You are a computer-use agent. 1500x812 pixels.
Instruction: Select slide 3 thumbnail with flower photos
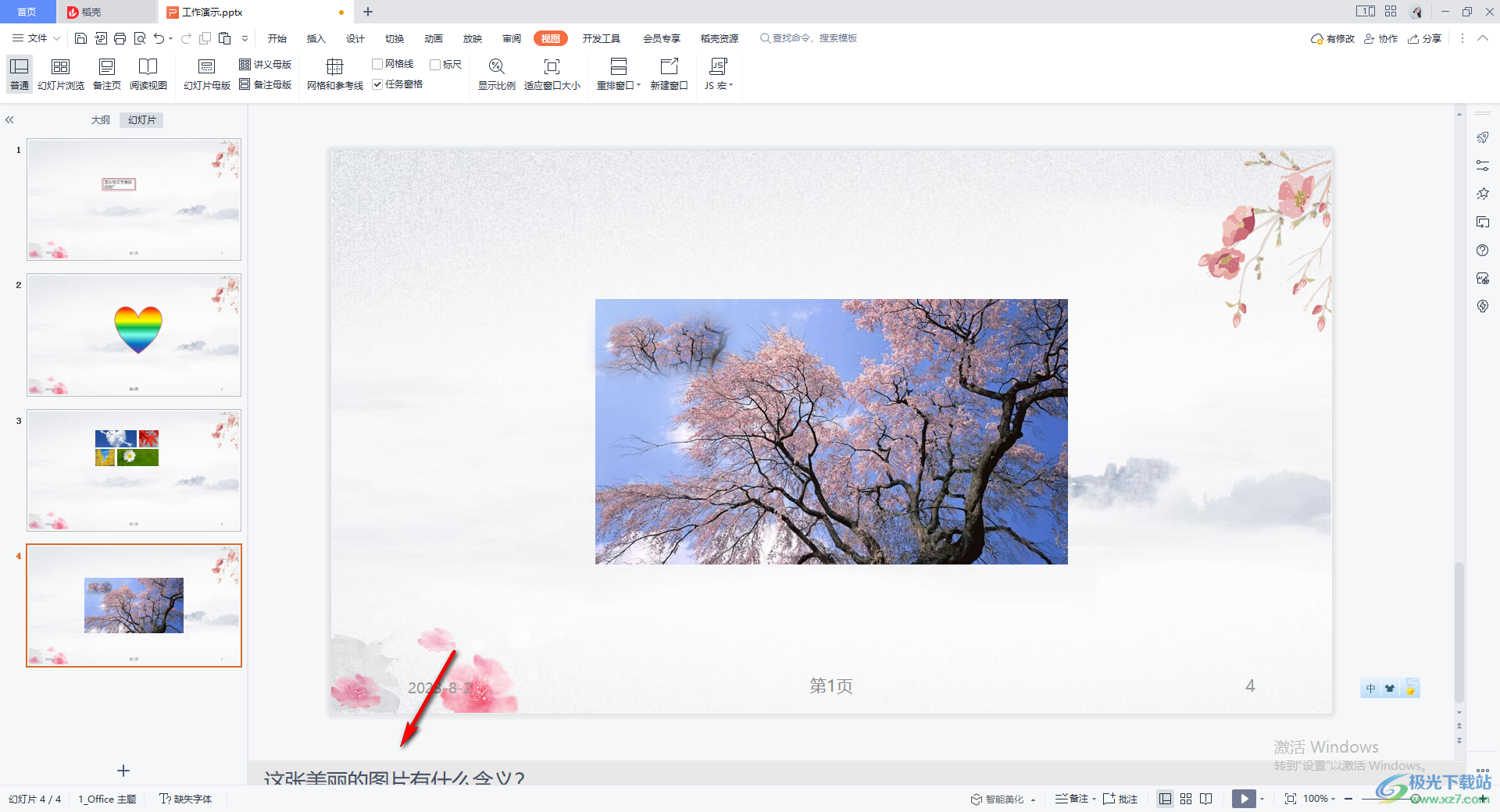[x=134, y=470]
